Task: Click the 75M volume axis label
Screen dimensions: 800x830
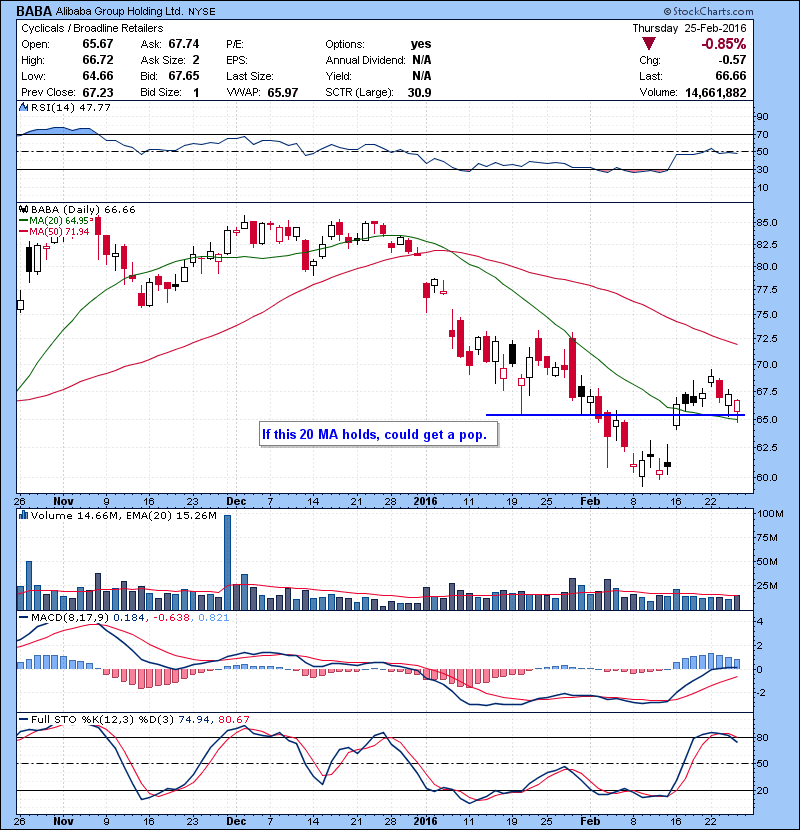Action: (768, 538)
